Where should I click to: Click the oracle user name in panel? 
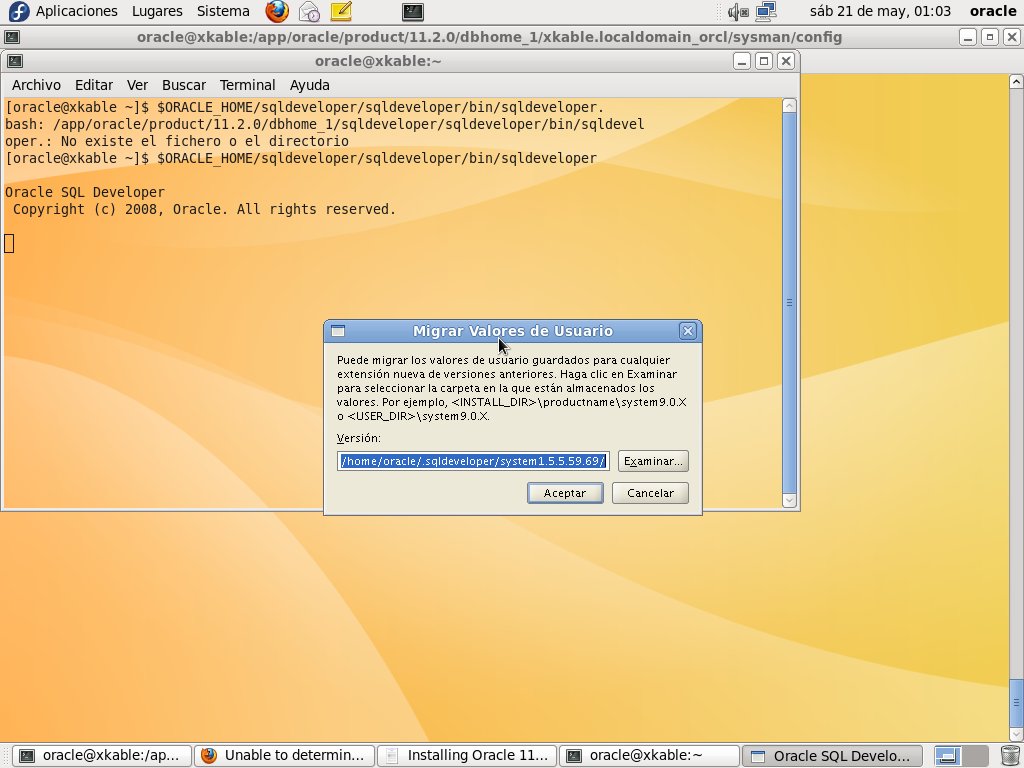point(993,11)
